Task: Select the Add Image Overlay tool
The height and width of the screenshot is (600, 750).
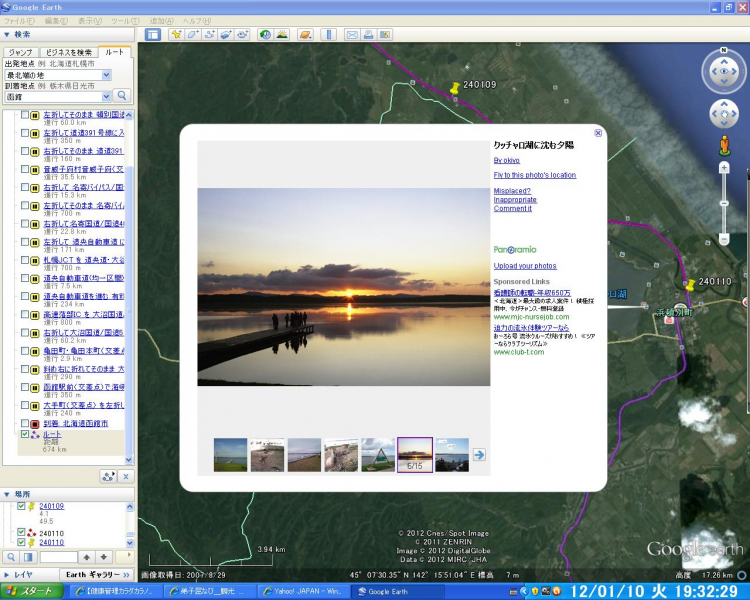Action: pos(226,34)
